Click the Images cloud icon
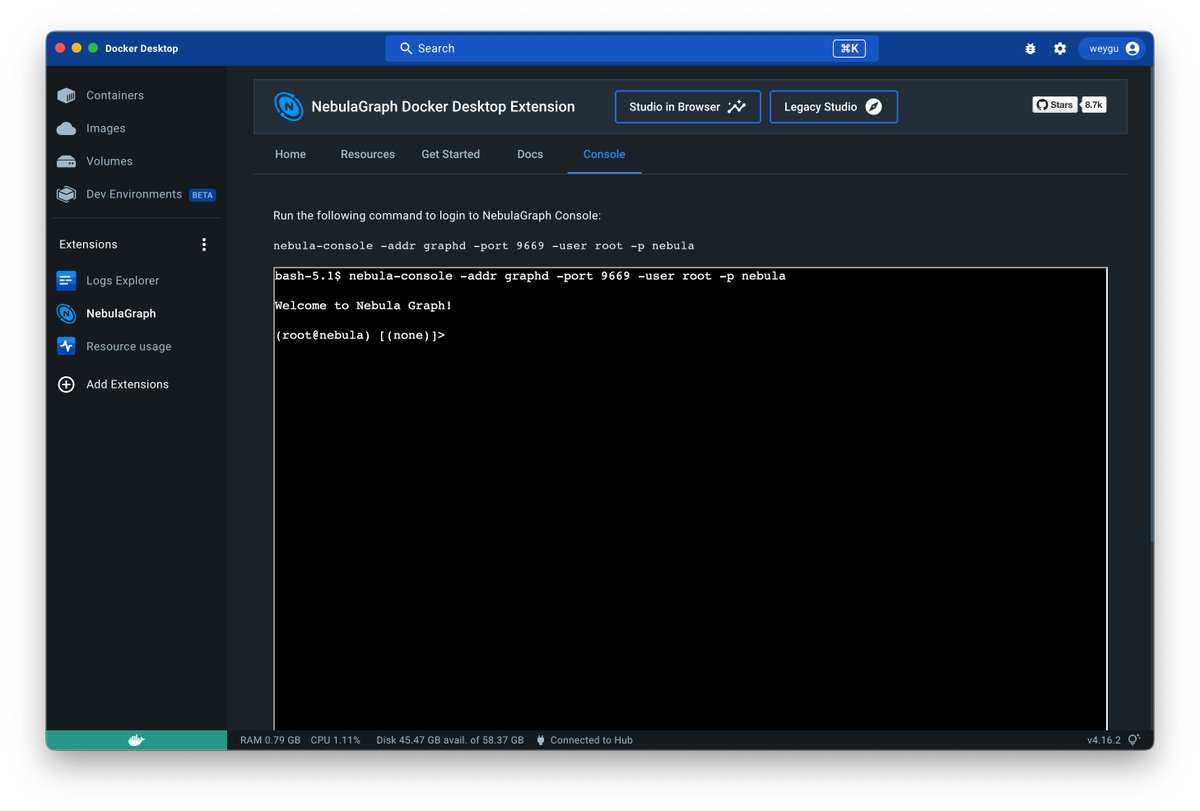This screenshot has height=811, width=1200. (x=66, y=129)
